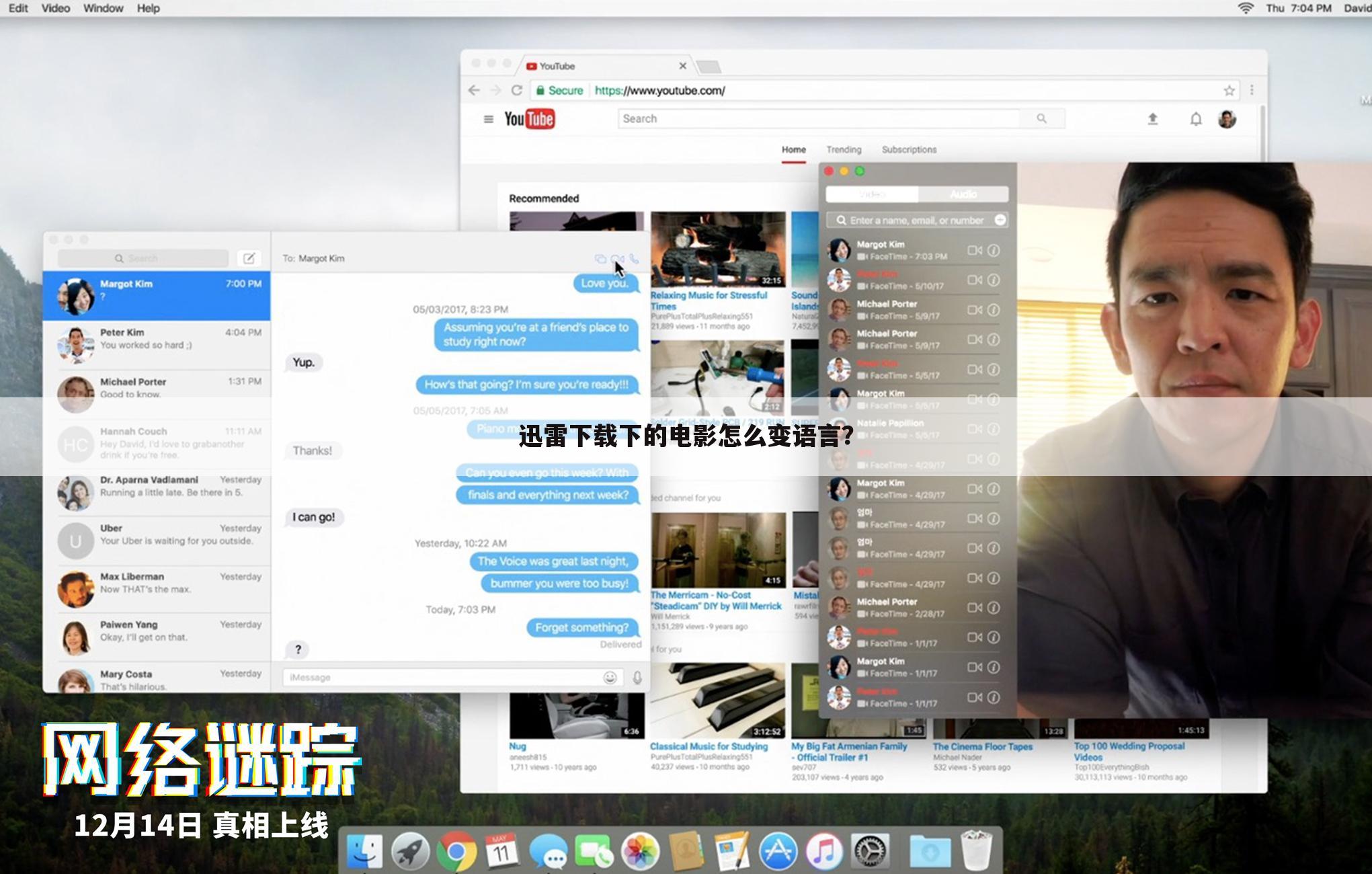Click the YouTube upload icon
This screenshot has height=874, width=1372.
[x=1153, y=119]
